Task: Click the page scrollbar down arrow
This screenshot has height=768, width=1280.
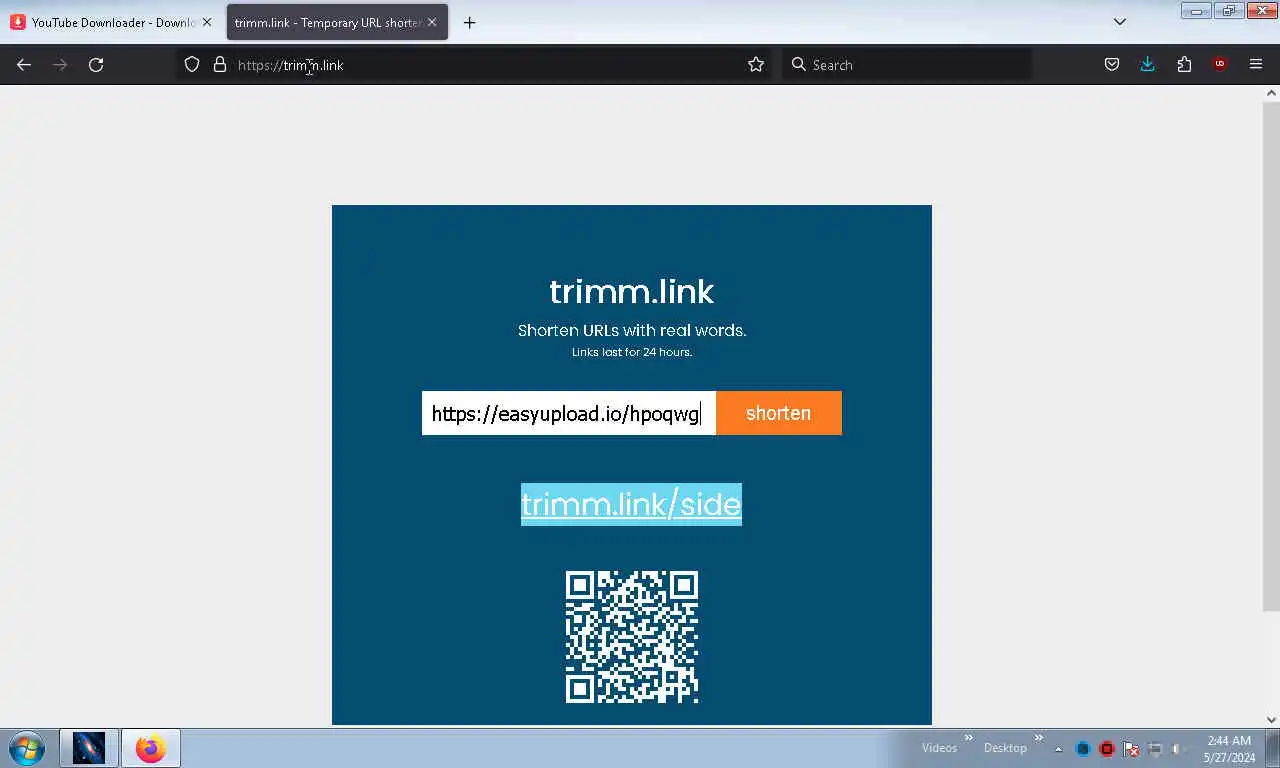Action: pos(1271,719)
